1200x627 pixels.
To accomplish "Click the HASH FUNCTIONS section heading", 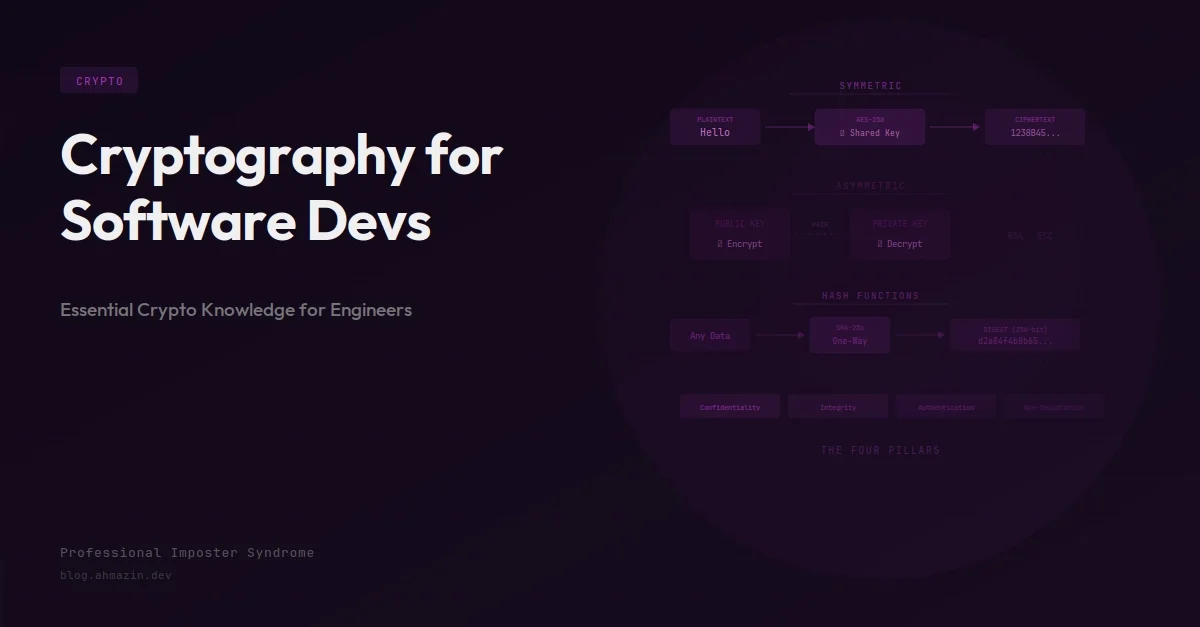I will 870,296.
